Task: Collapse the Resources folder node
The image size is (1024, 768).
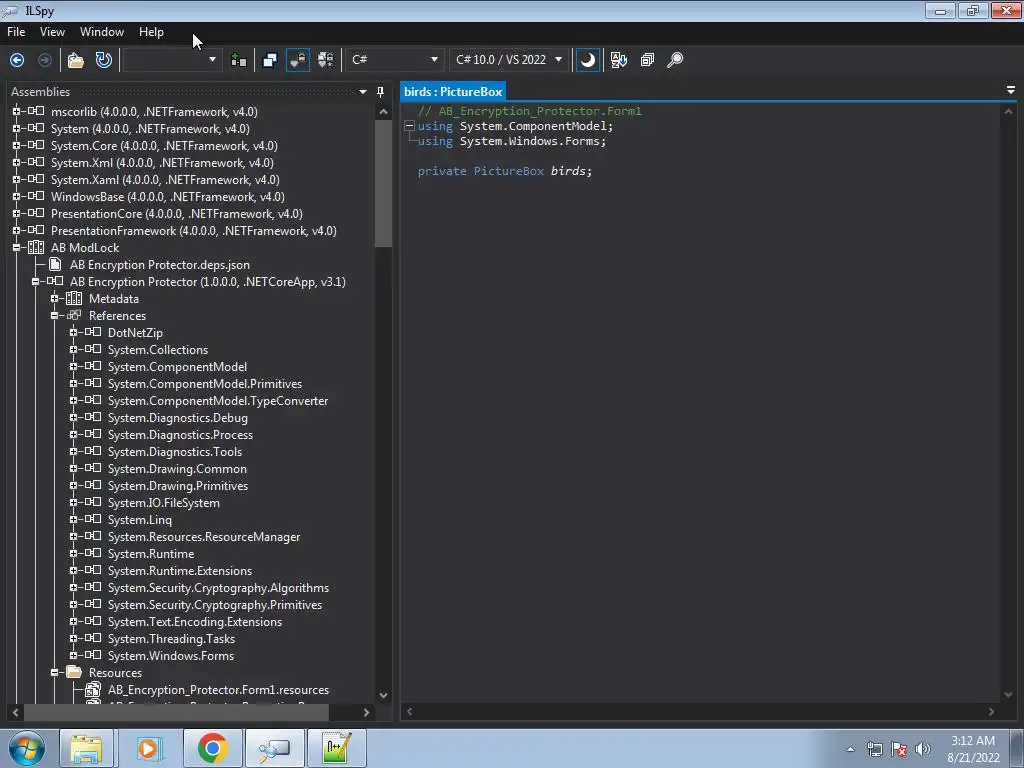Action: pyautogui.click(x=54, y=672)
